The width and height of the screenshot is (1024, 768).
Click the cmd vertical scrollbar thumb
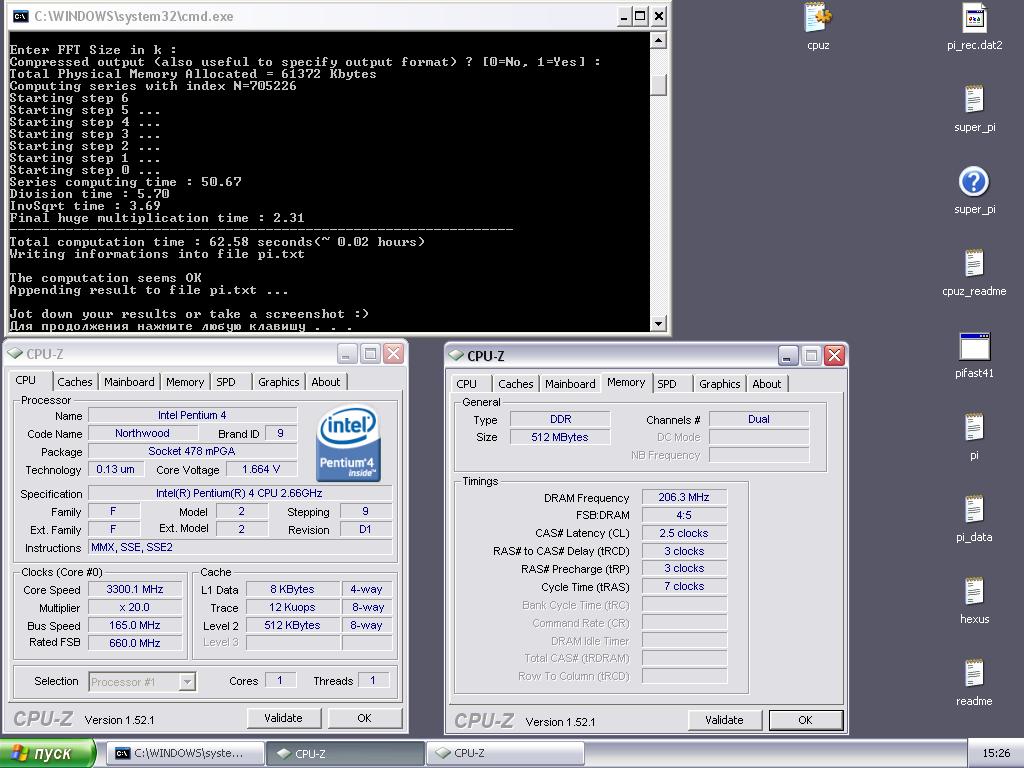click(x=658, y=85)
